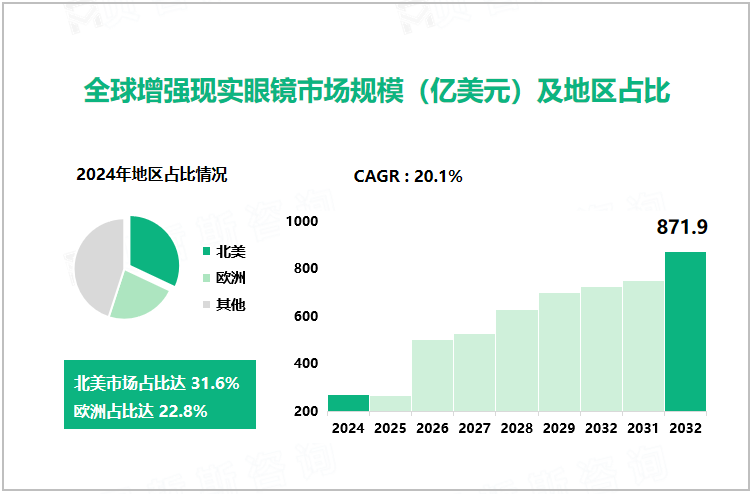
Task: Click the bar above the 2029 label
Action: pos(559,352)
